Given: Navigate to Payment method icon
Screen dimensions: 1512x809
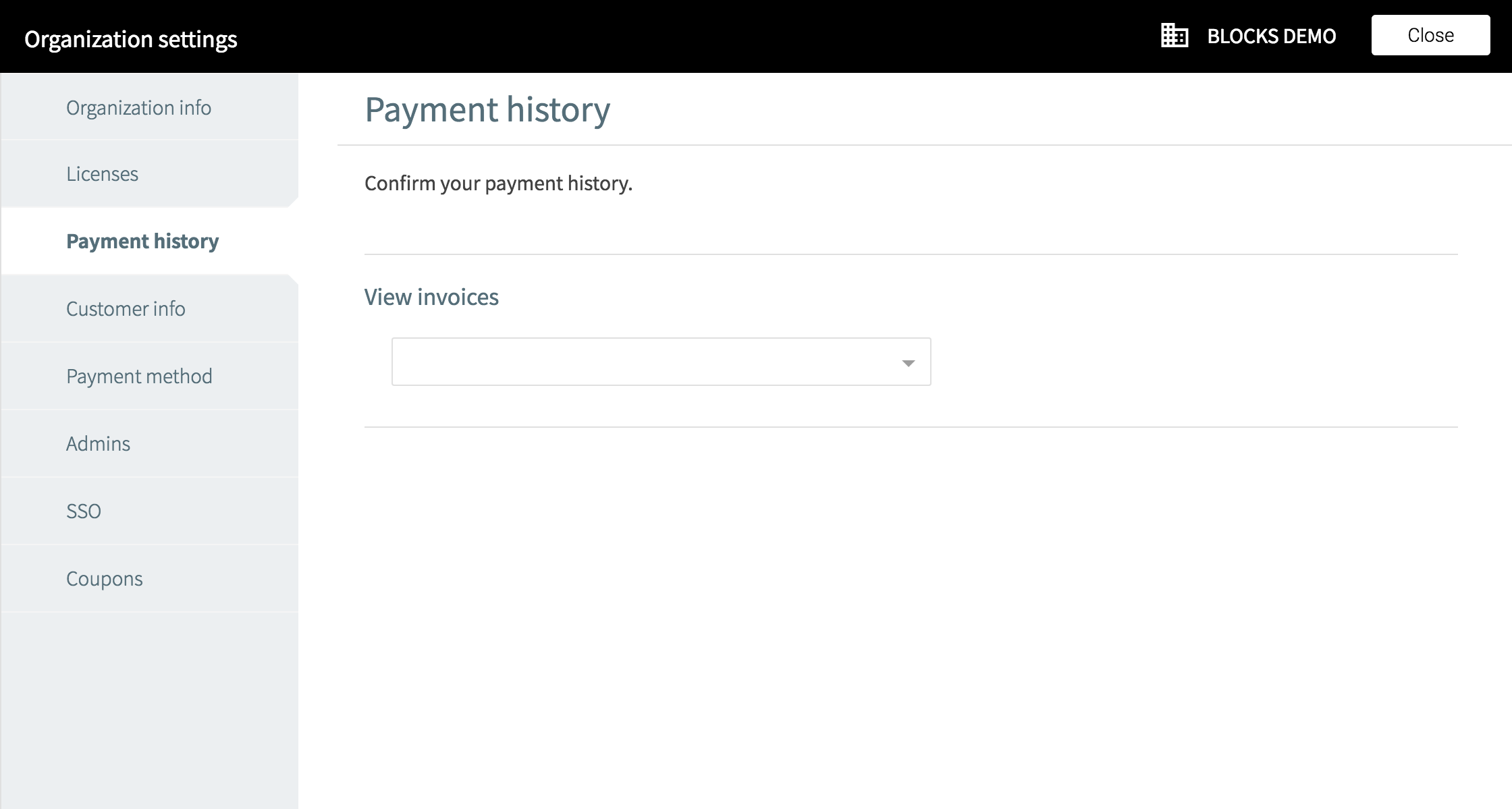Looking at the screenshot, I should pos(150,376).
